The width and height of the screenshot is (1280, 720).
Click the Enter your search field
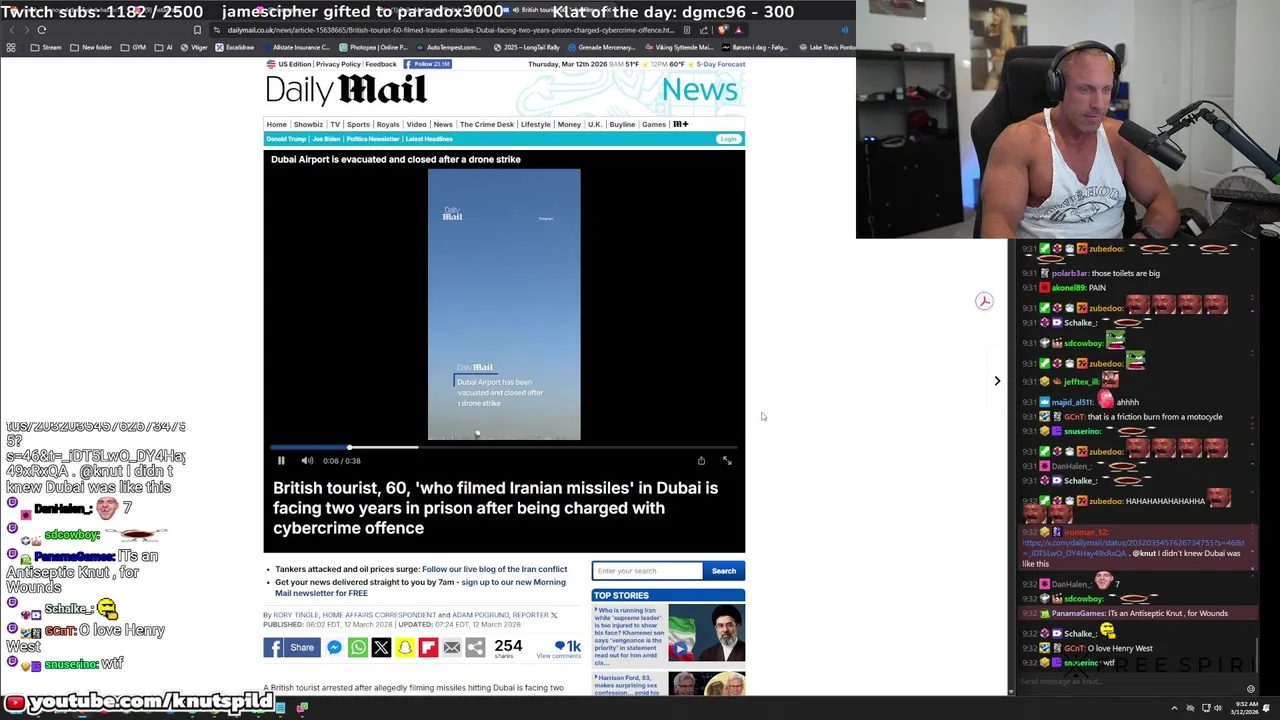click(647, 571)
